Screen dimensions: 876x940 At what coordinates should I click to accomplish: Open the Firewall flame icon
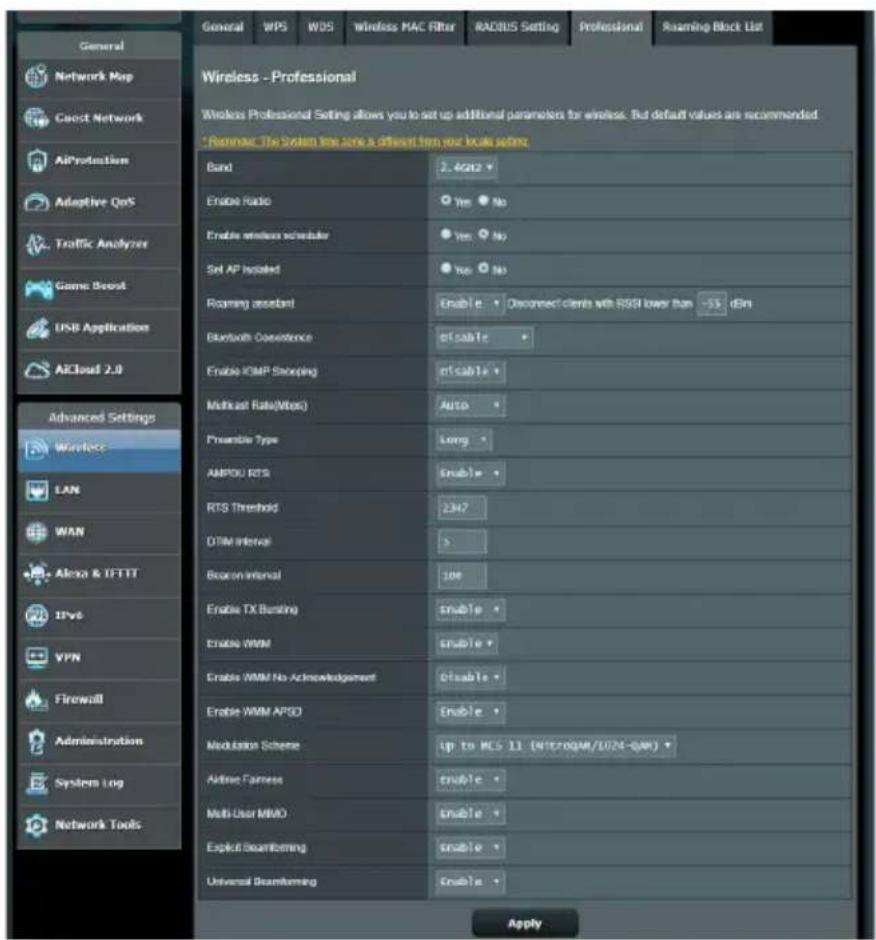click(x=36, y=699)
